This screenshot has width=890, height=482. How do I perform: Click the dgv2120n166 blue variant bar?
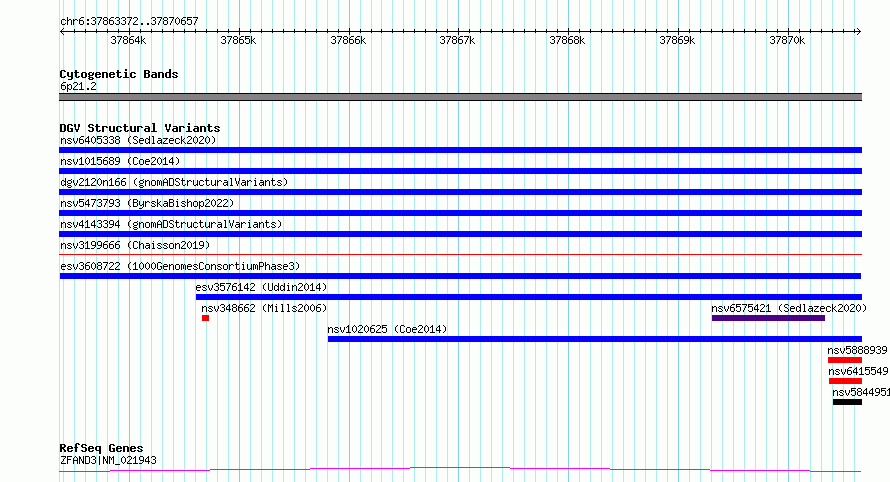pos(460,192)
